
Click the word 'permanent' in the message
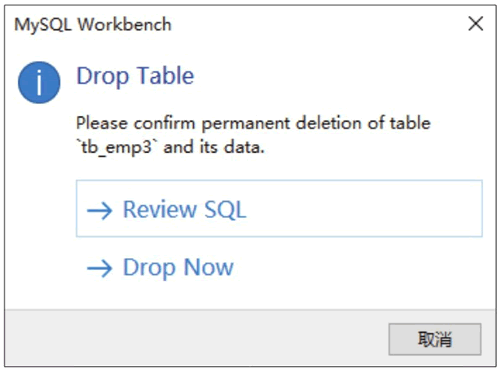coord(246,124)
